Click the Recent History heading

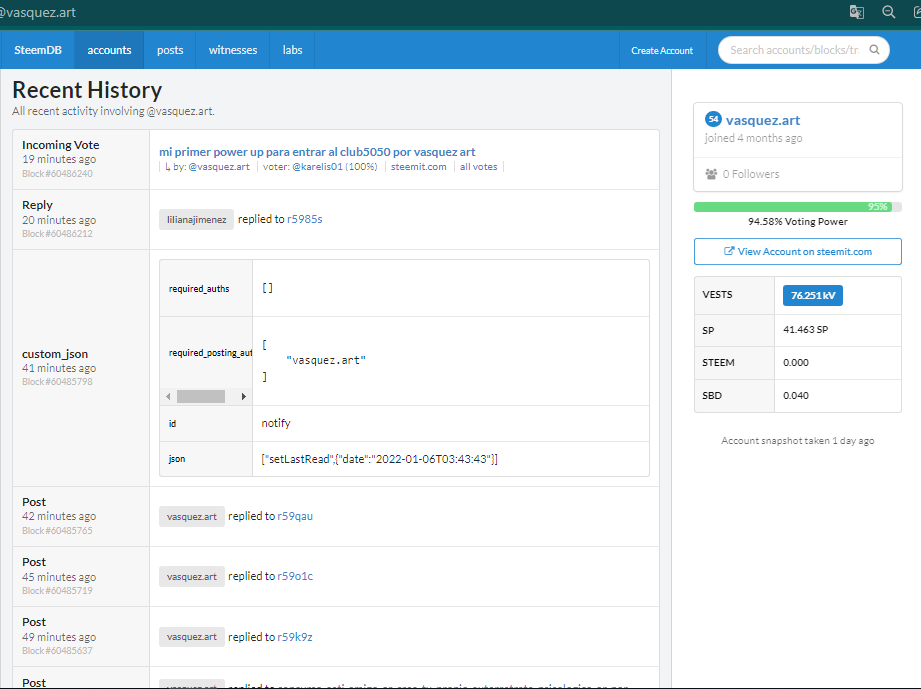point(87,90)
